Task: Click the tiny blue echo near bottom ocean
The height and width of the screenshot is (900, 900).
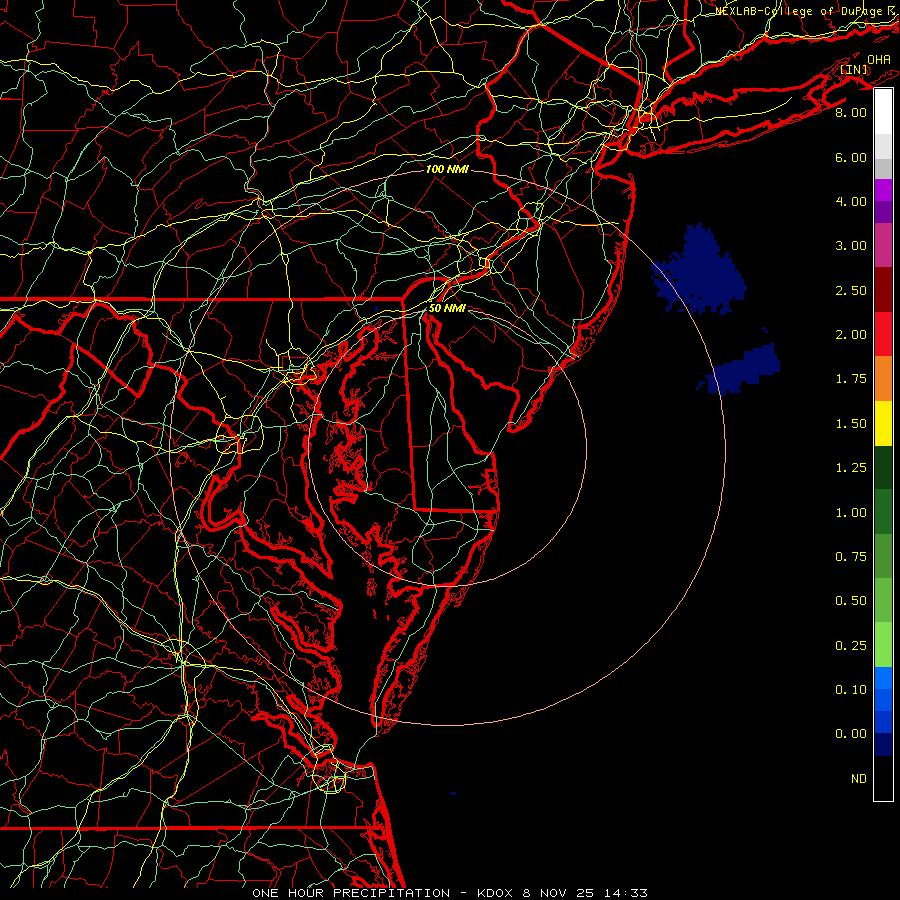Action: pos(453,793)
